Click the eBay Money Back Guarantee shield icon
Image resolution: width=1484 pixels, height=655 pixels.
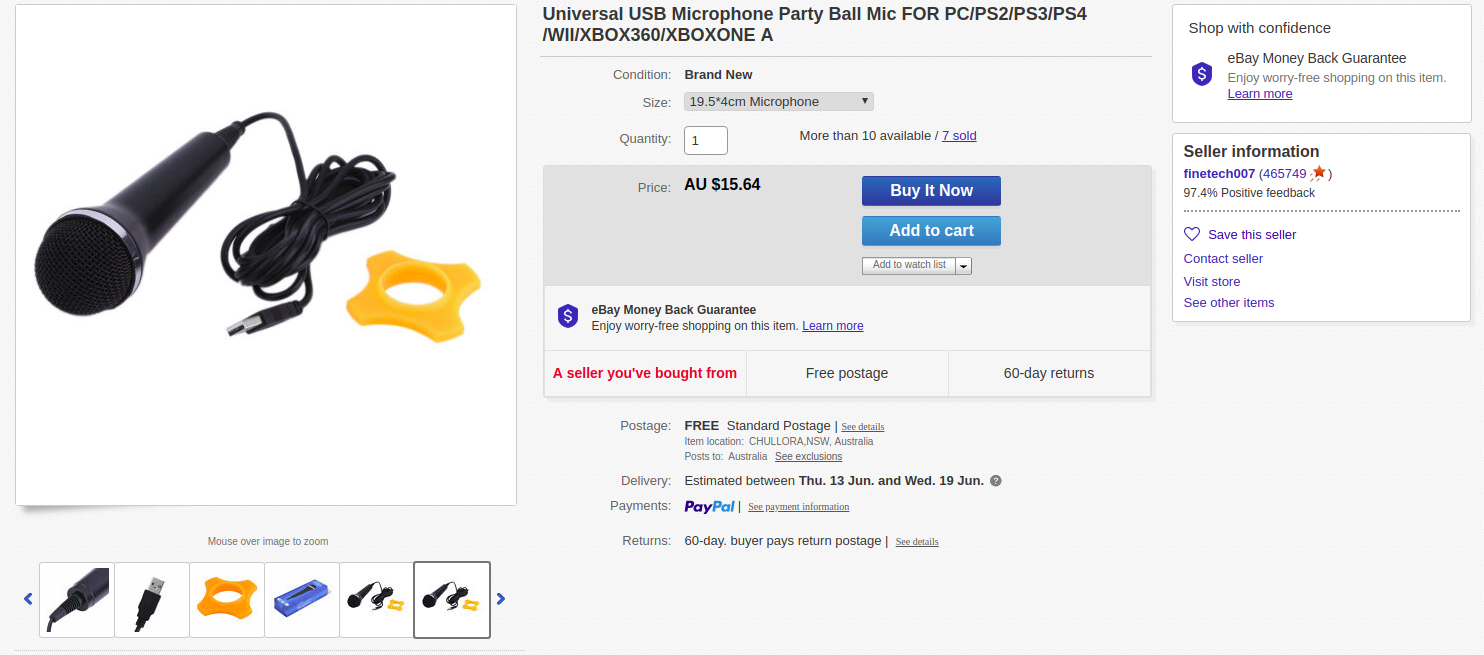coord(568,315)
